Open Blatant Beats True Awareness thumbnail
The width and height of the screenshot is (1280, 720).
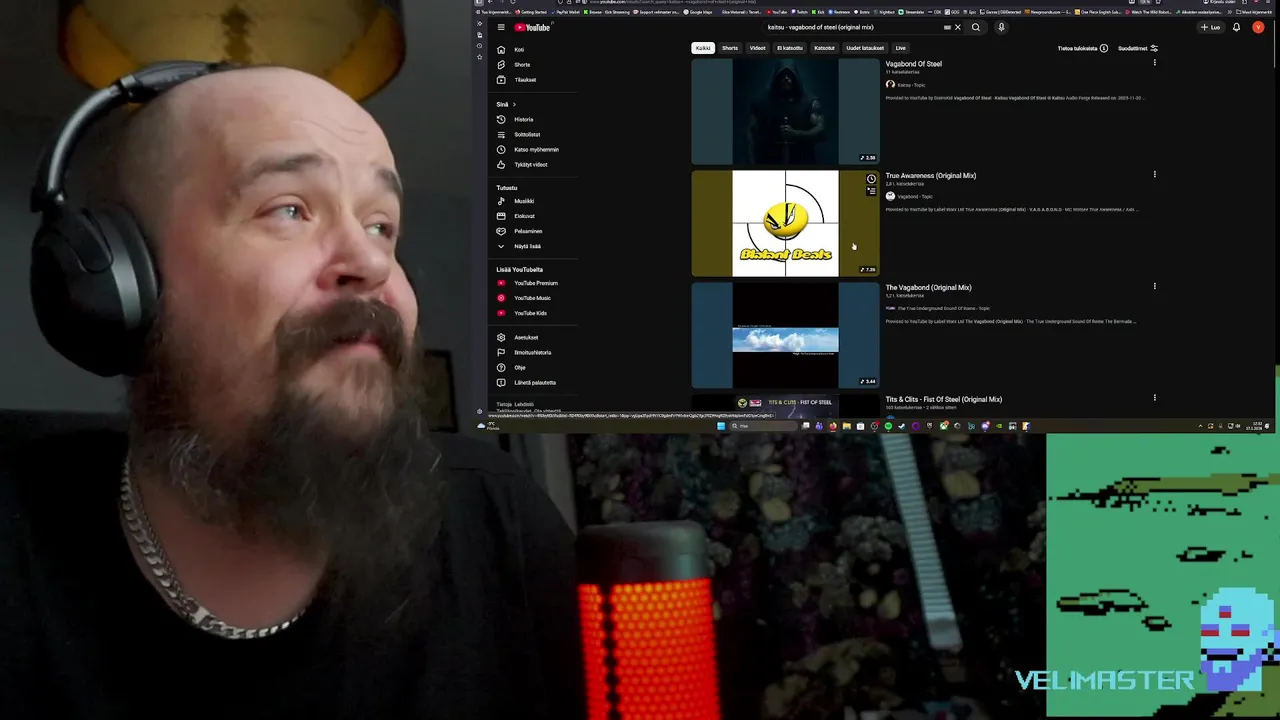tap(785, 223)
